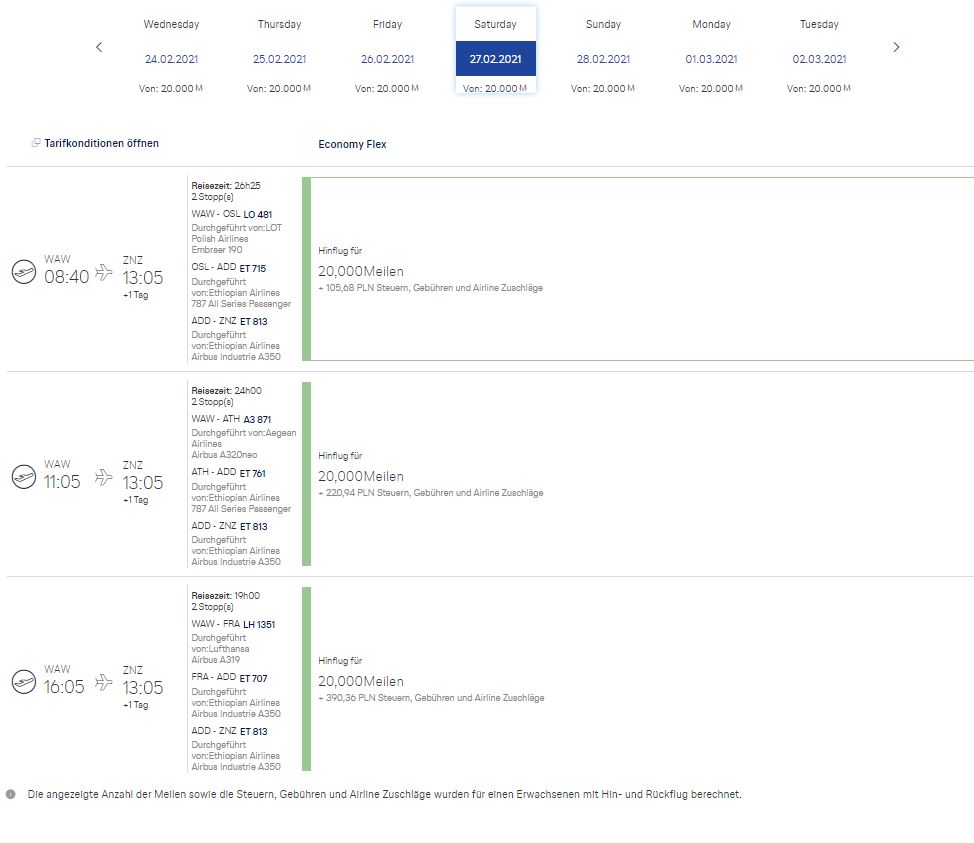Click plane icon next to 11:05 departure

click(104, 477)
